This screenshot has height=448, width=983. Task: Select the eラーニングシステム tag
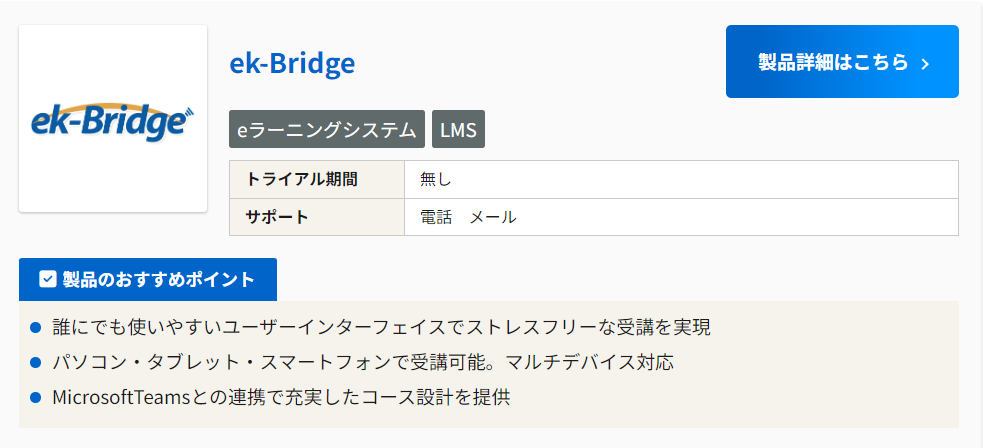coord(327,129)
